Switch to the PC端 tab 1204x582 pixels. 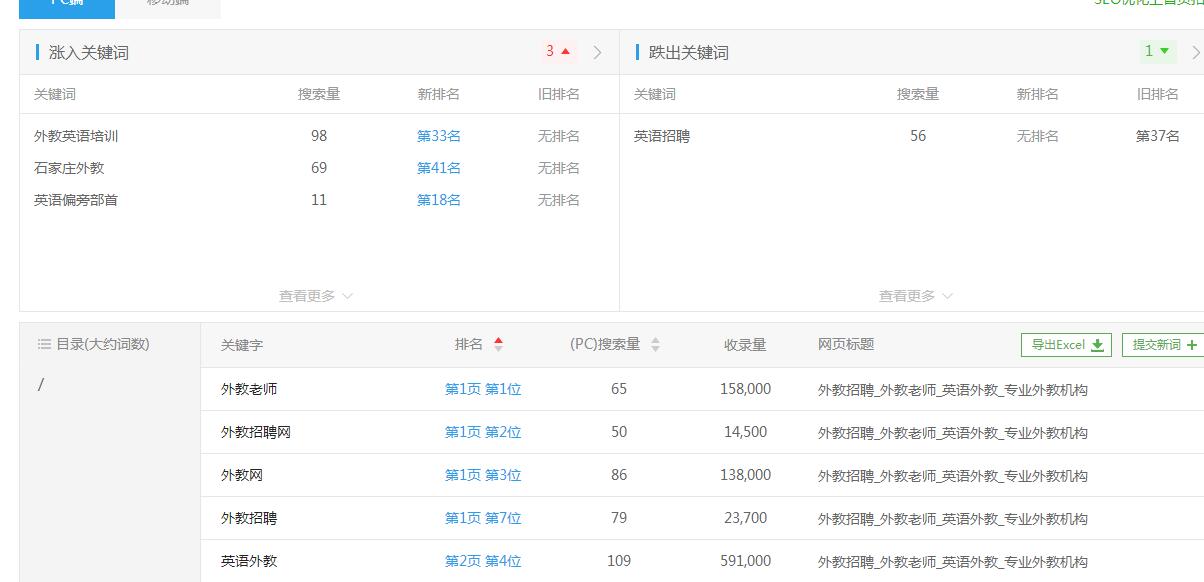point(67,5)
